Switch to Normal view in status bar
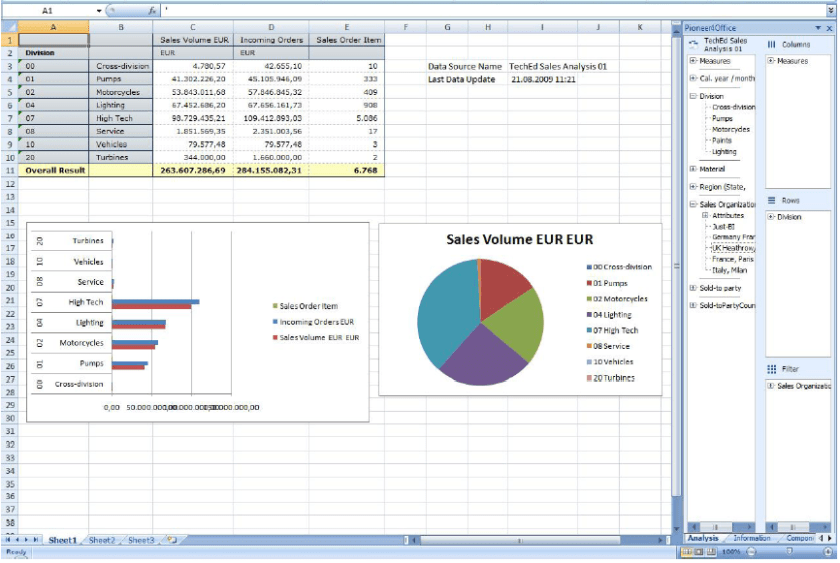This screenshot has height=563, width=840. (686, 552)
